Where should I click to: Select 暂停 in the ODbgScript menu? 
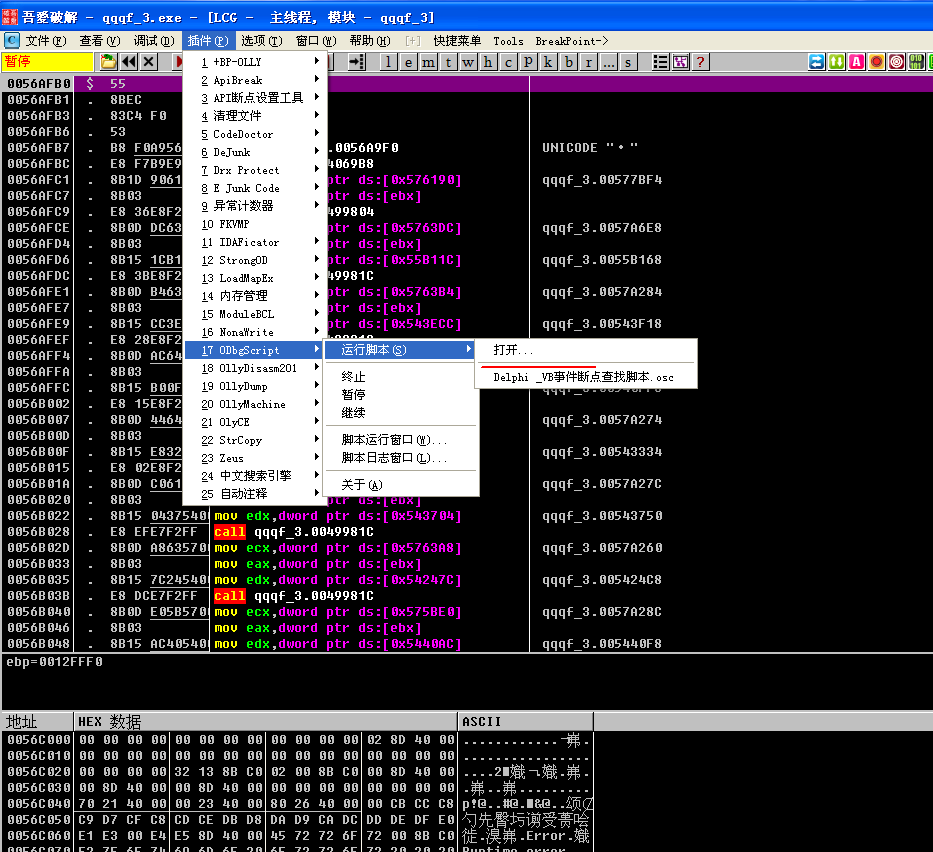(x=401, y=394)
